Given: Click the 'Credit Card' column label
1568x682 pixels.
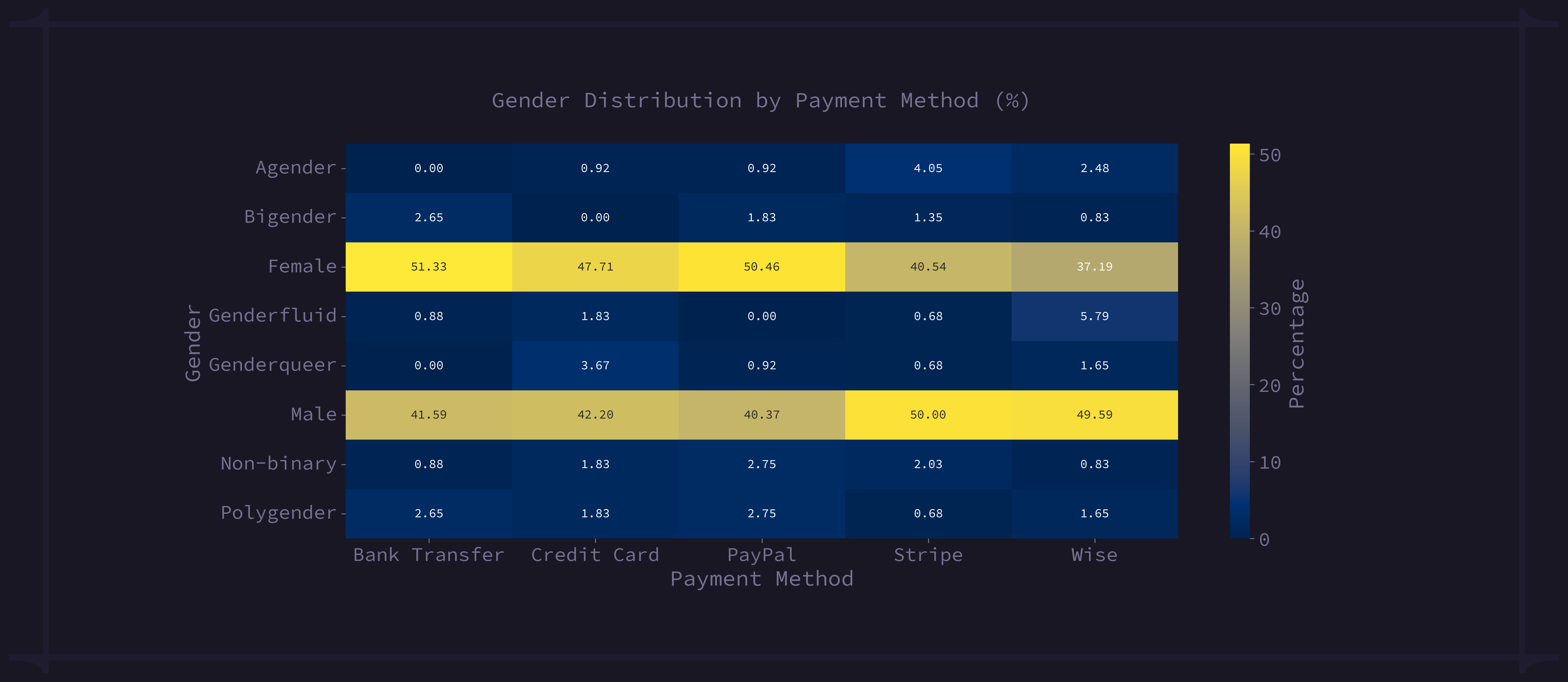Looking at the screenshot, I should (595, 555).
